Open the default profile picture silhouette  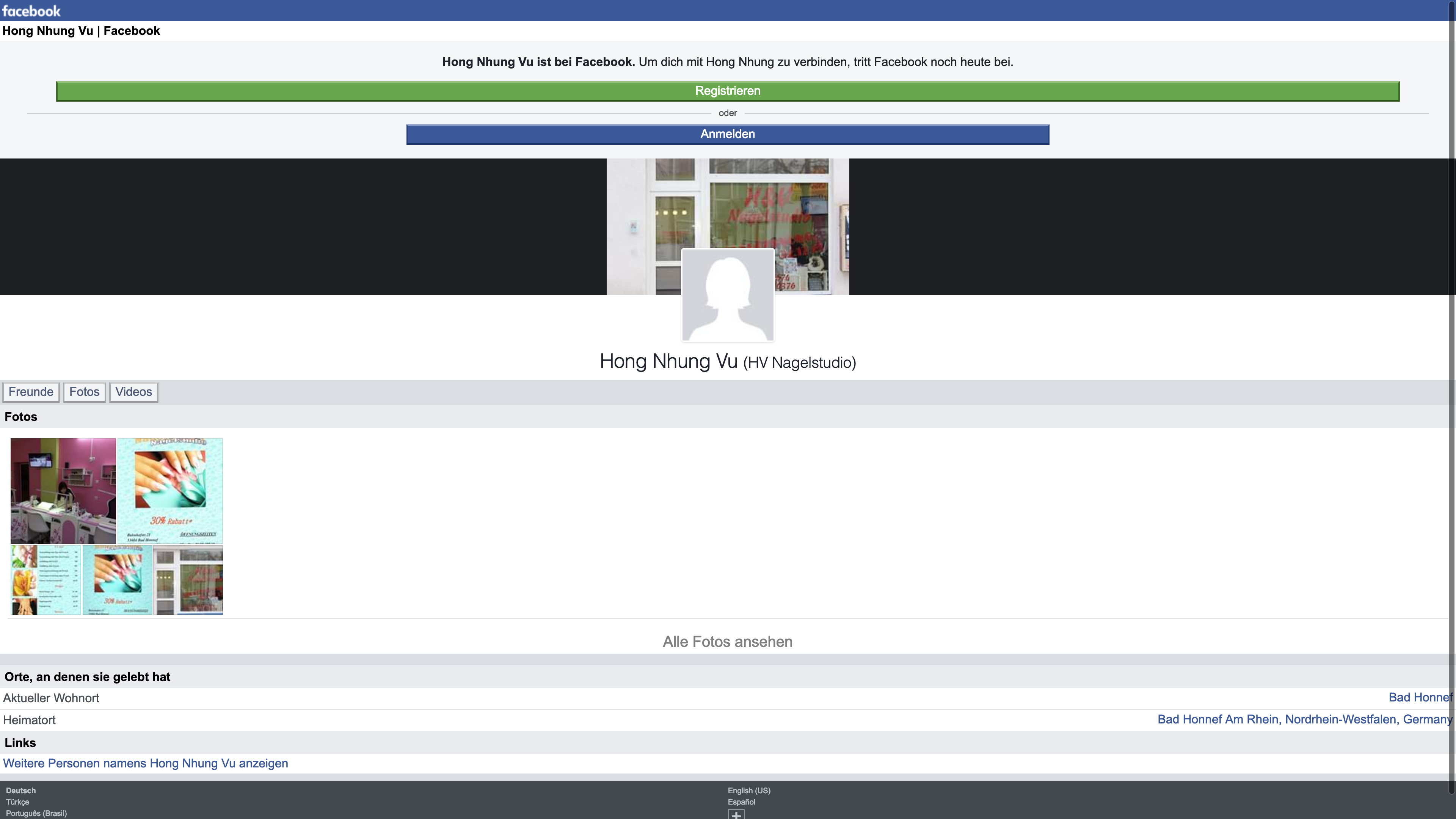tap(728, 295)
